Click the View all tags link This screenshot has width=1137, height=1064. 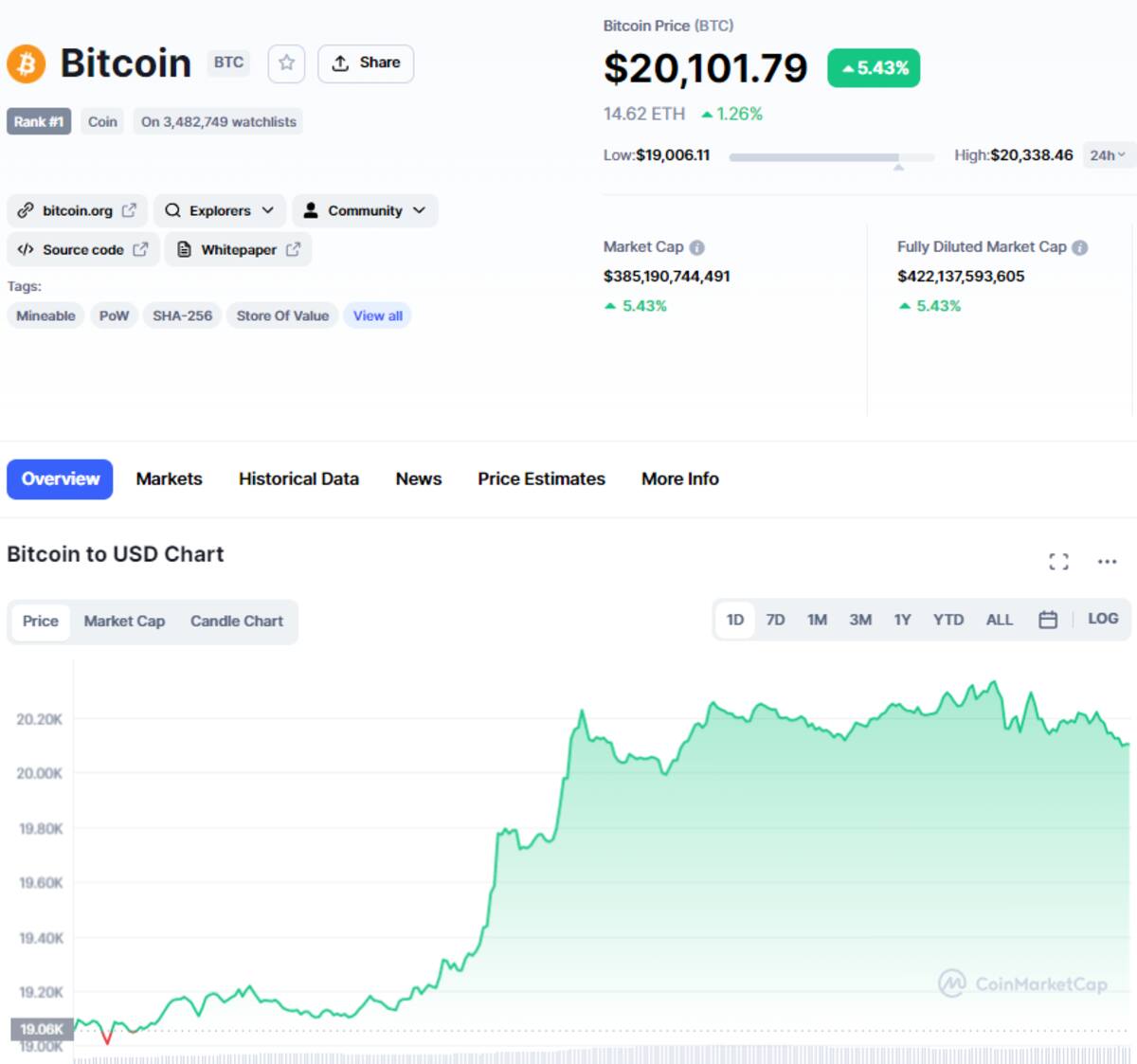377,316
